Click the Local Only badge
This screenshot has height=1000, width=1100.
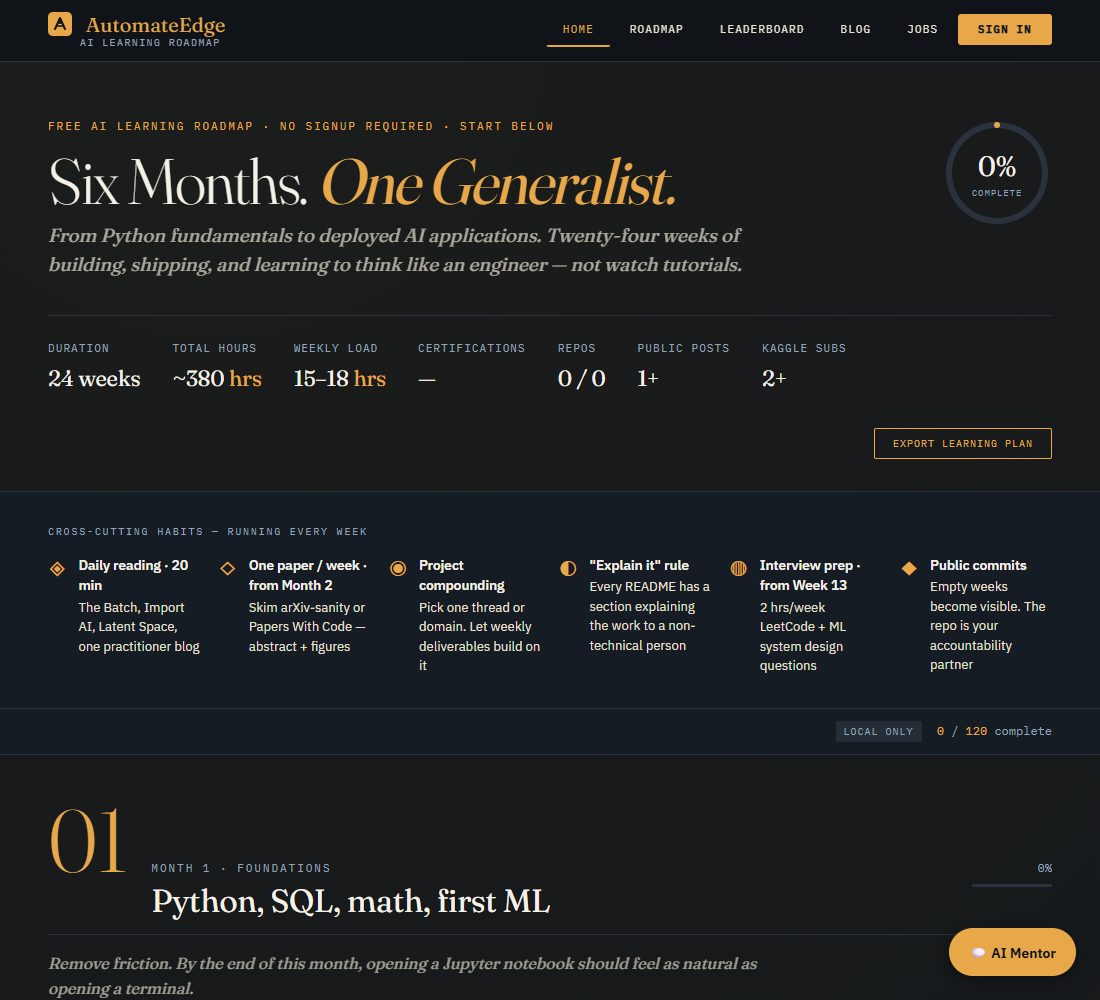[x=878, y=731]
